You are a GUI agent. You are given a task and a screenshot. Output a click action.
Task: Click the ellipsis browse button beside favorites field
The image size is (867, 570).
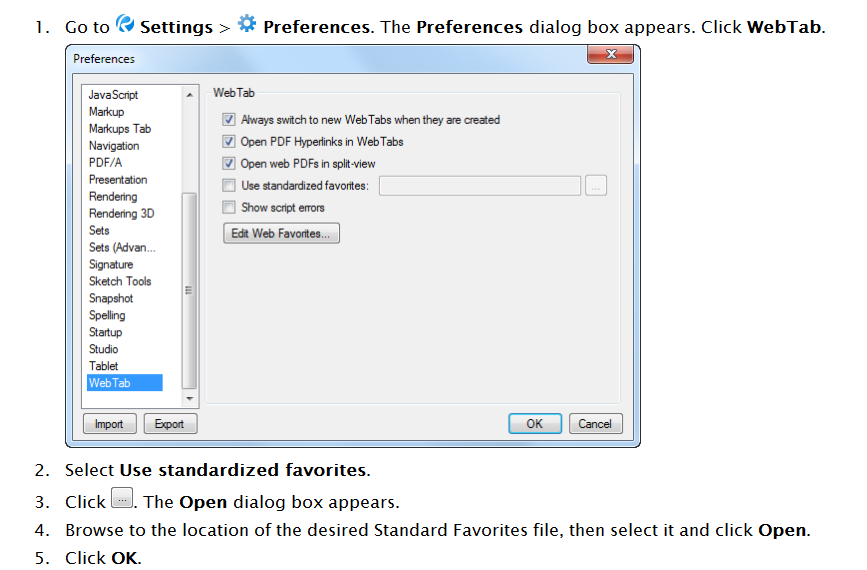pyautogui.click(x=596, y=186)
